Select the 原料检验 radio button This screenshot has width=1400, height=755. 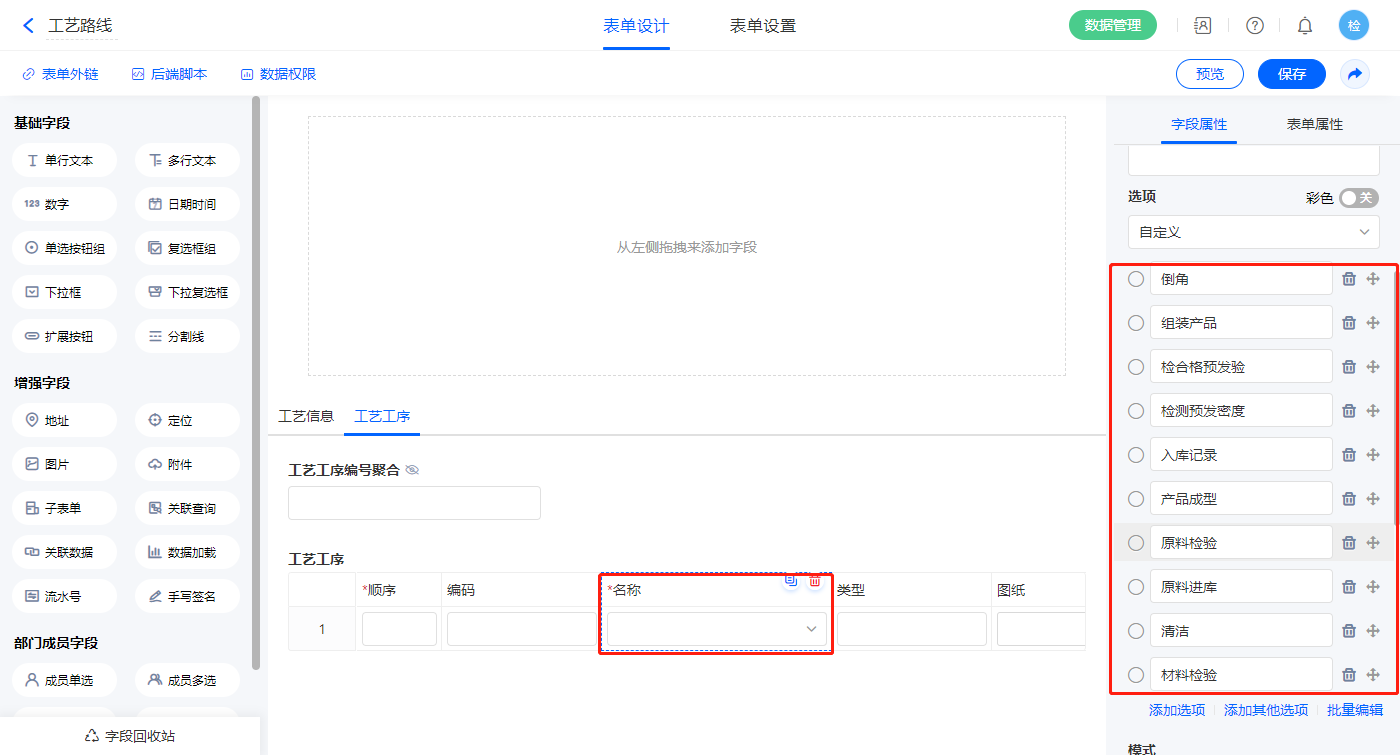1136,543
